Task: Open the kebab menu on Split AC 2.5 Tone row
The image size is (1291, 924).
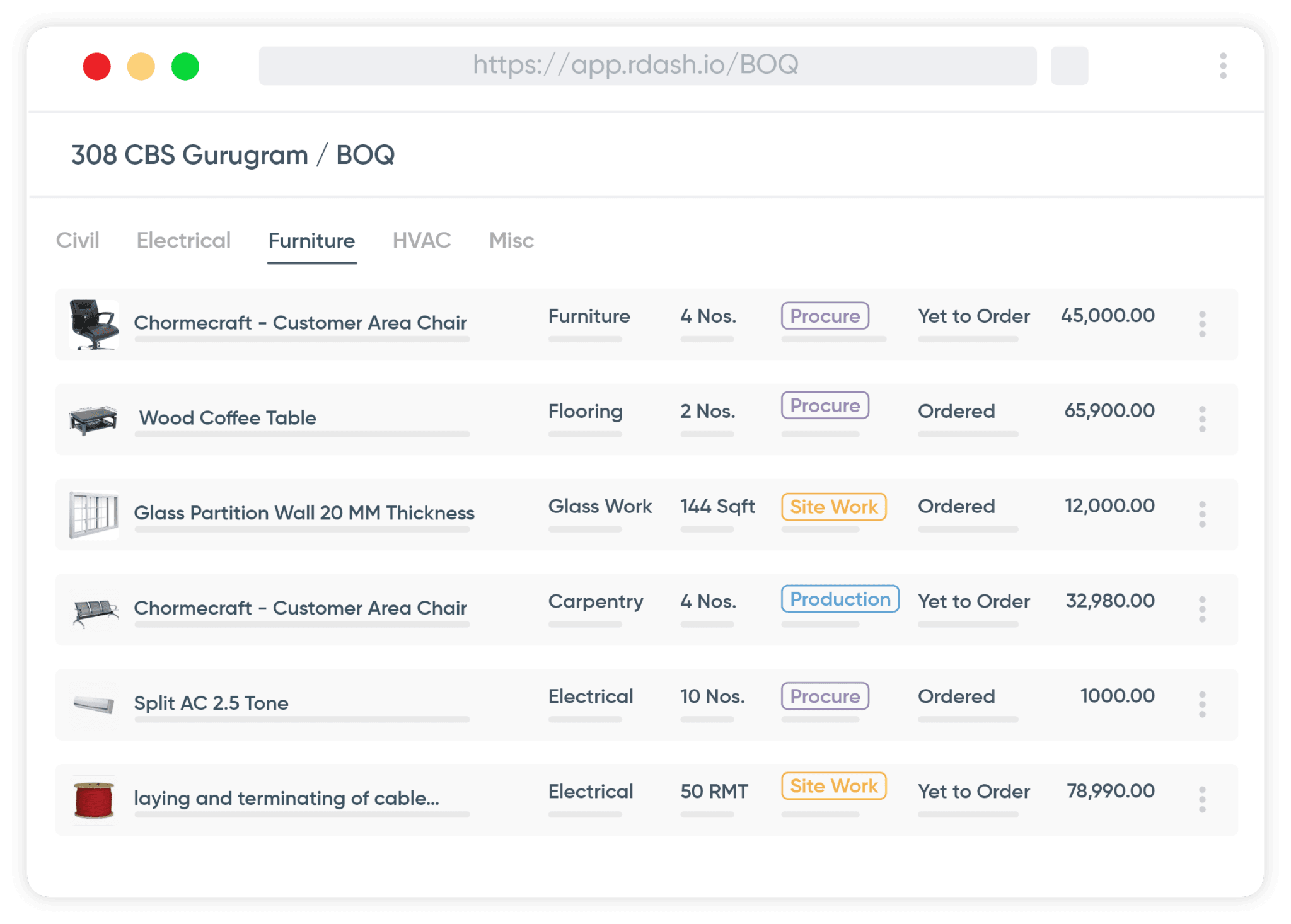Action: click(x=1203, y=704)
